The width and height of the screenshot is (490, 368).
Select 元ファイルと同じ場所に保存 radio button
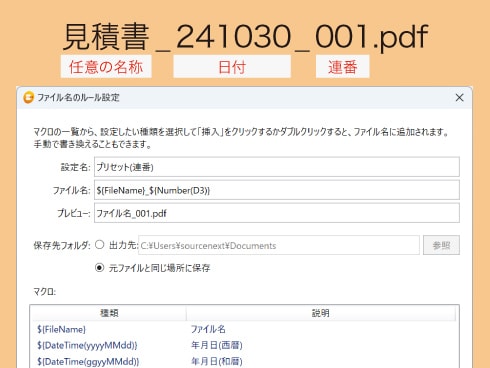click(99, 267)
